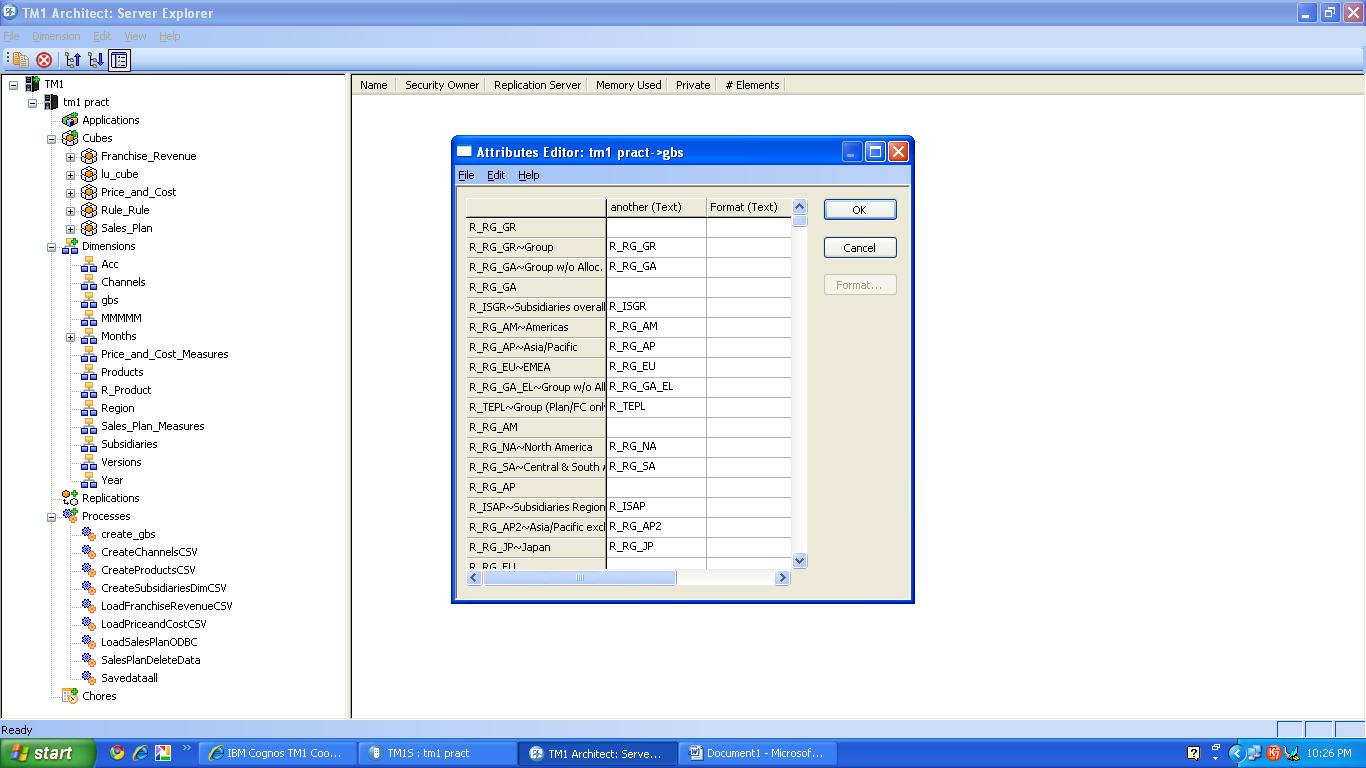Click the Processes group icon
Viewport: 1366px width, 768px height.
tap(70, 516)
